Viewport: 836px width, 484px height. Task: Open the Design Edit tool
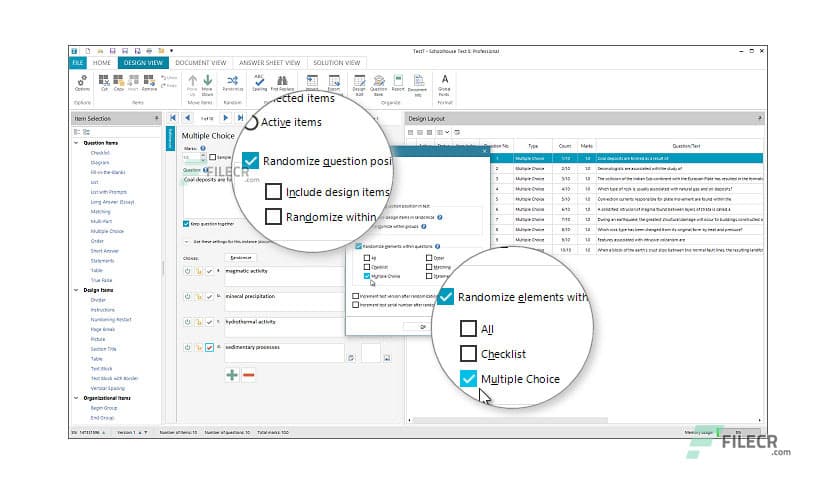click(359, 84)
